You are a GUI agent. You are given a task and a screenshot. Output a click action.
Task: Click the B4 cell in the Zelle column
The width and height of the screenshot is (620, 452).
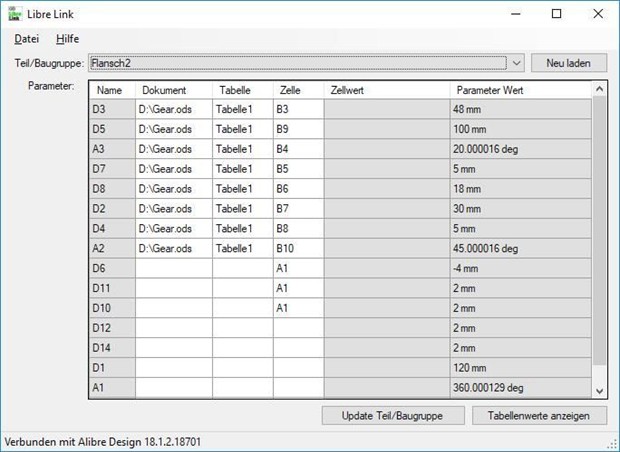299,149
